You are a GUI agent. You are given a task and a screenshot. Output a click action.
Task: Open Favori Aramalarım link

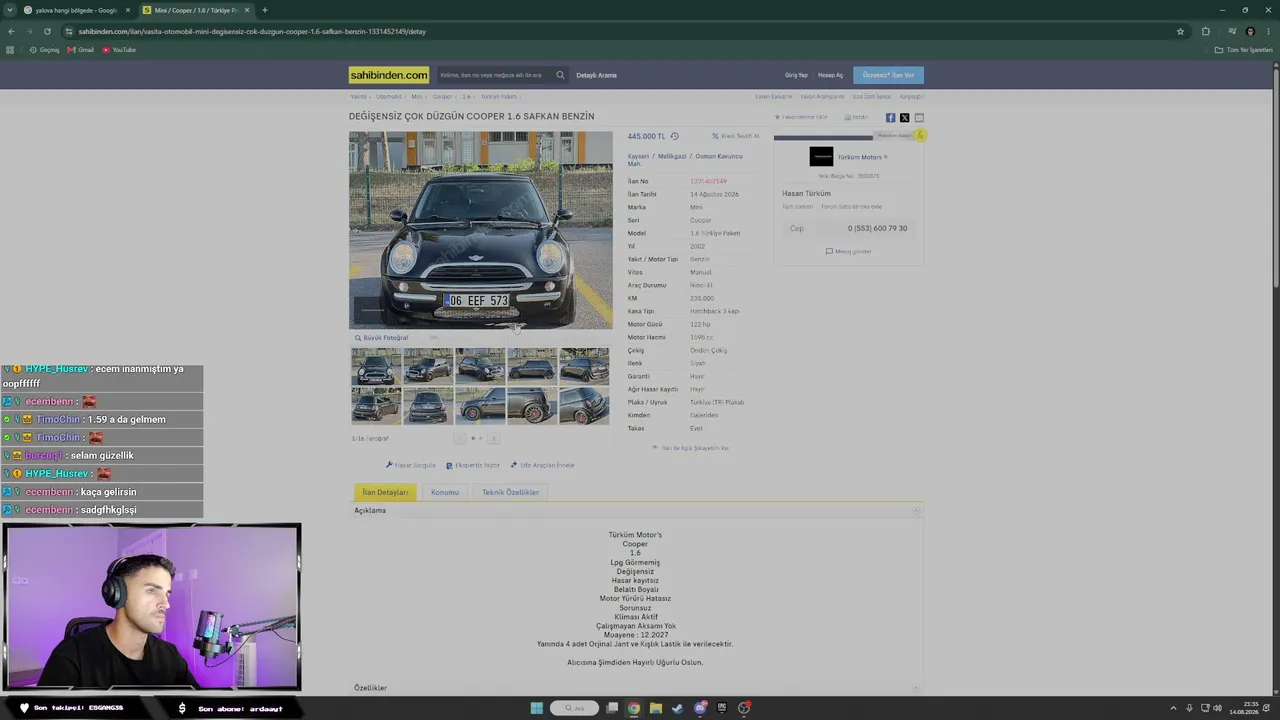[823, 97]
